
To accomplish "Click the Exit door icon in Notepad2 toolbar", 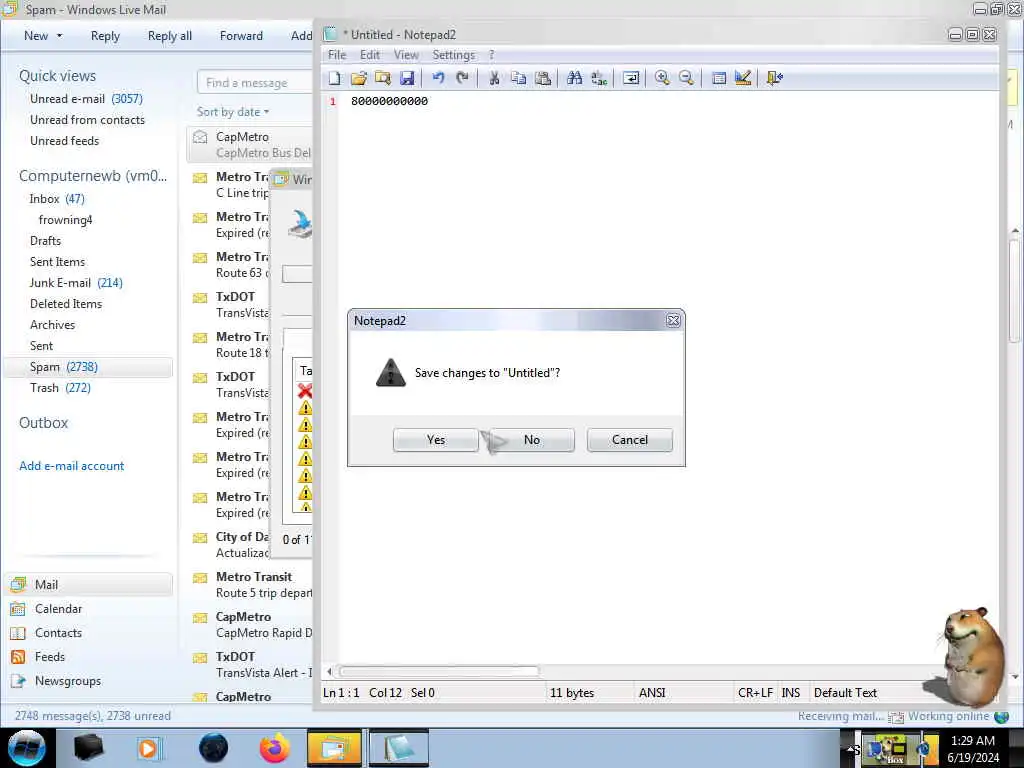I will tap(775, 78).
